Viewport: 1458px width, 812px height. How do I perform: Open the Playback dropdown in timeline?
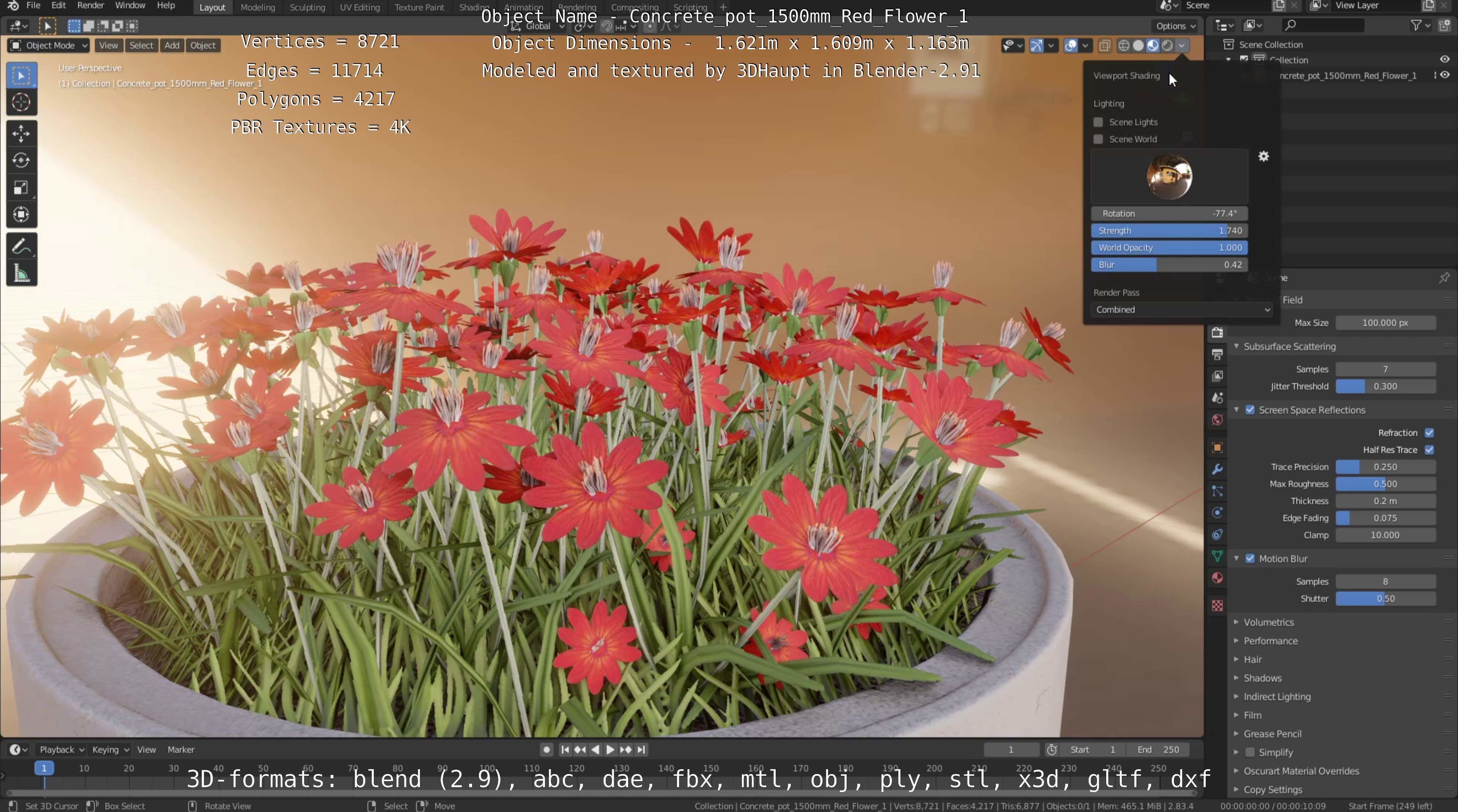coord(61,750)
